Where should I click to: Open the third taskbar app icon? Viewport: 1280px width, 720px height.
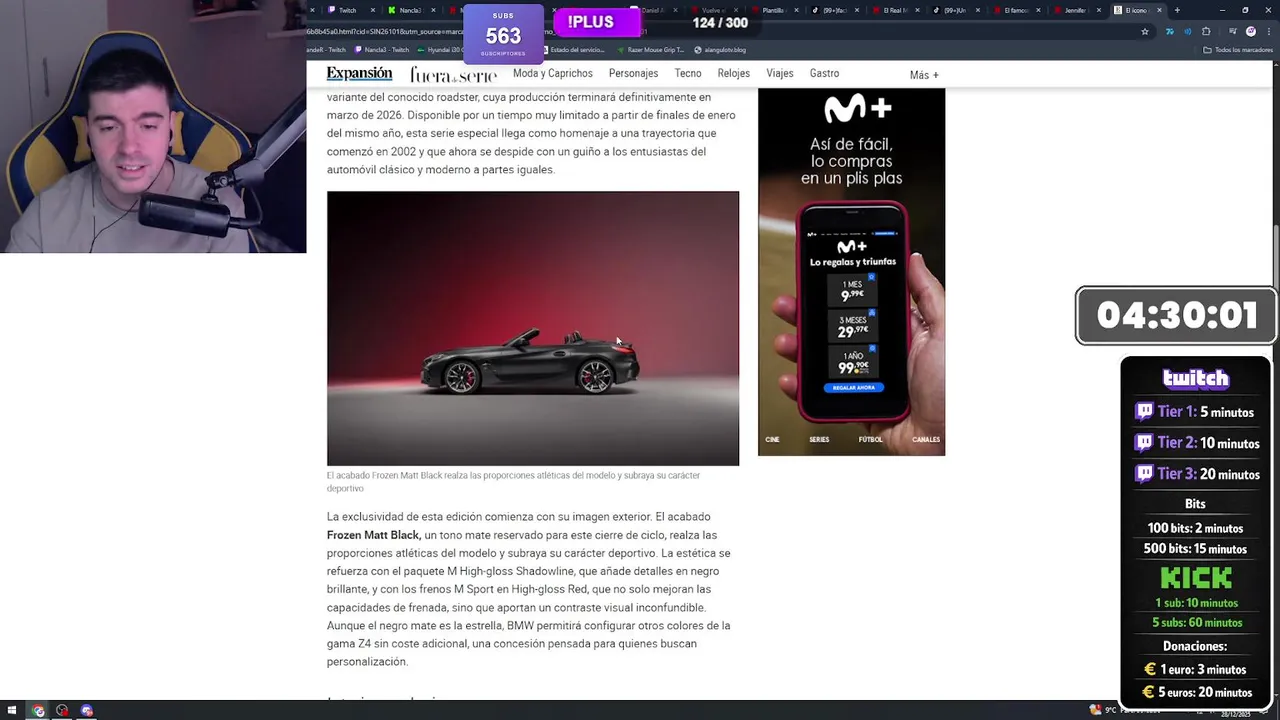(86, 711)
